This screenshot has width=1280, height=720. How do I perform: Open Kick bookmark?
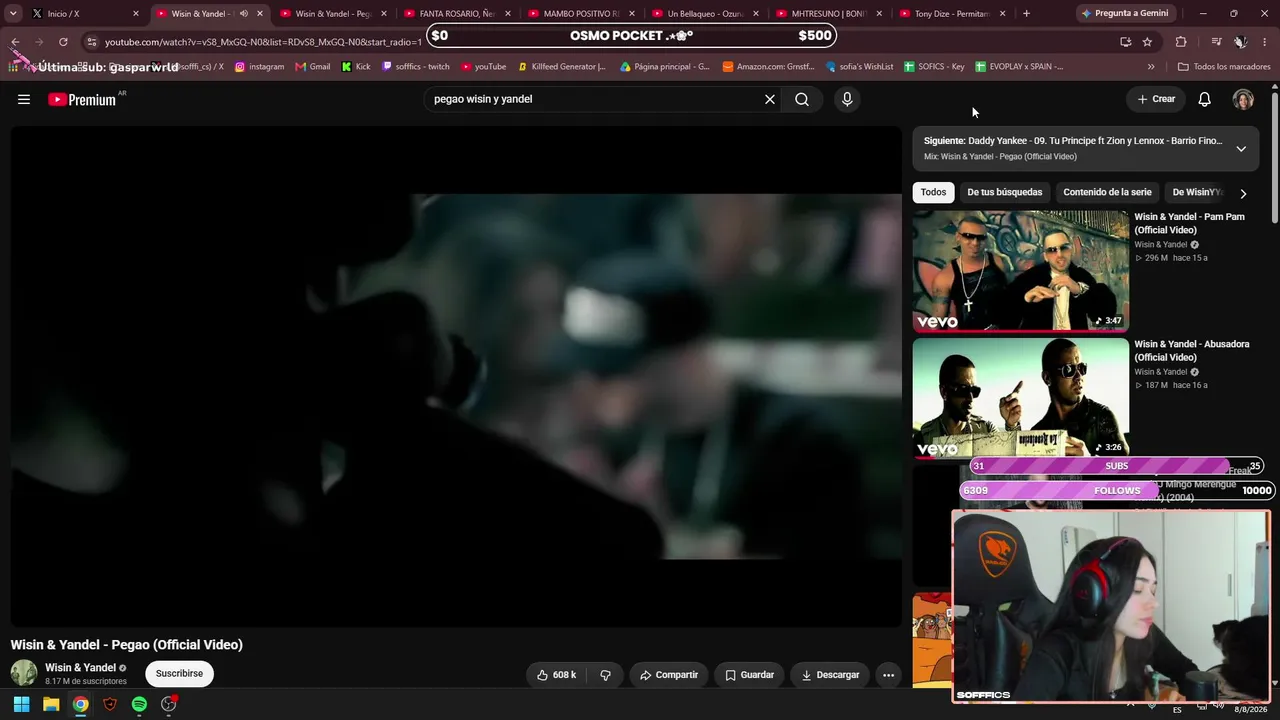coord(356,67)
